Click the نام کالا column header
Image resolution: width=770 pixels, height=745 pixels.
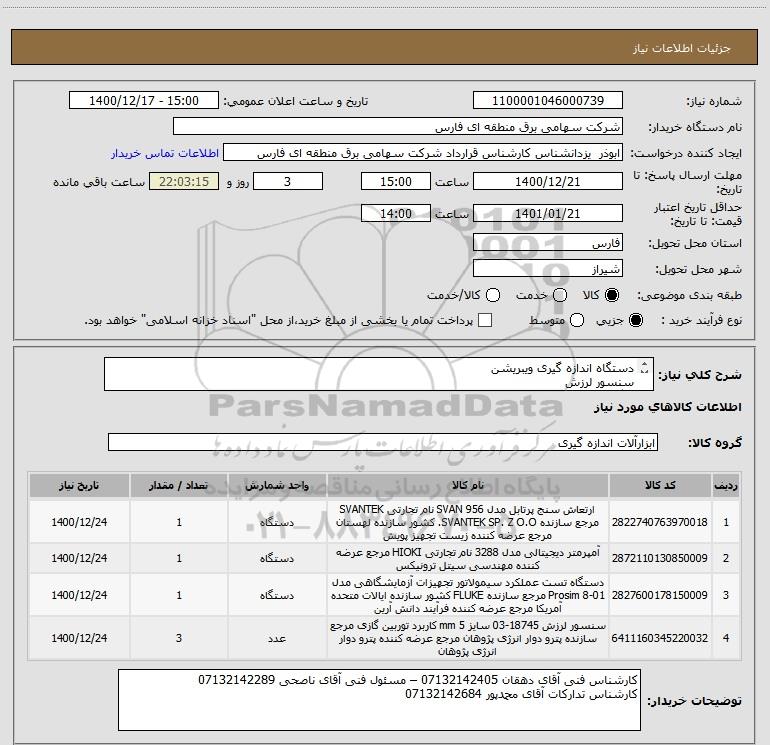coord(468,486)
